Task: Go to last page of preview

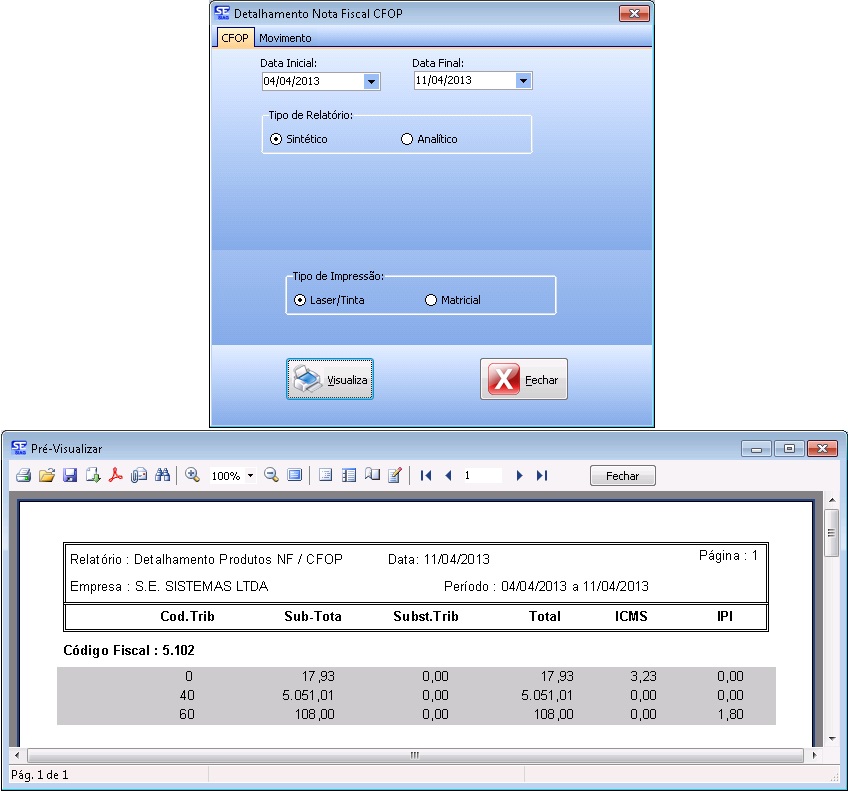Action: [542, 476]
